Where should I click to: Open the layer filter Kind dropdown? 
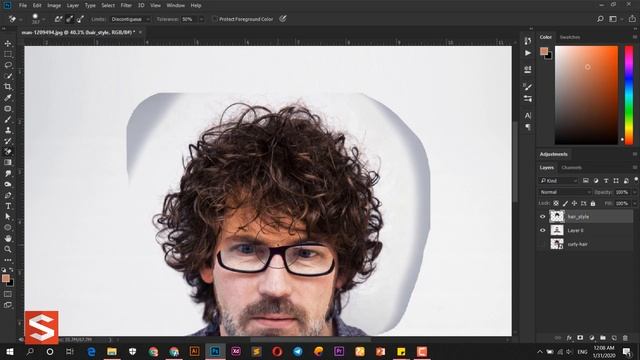558,180
